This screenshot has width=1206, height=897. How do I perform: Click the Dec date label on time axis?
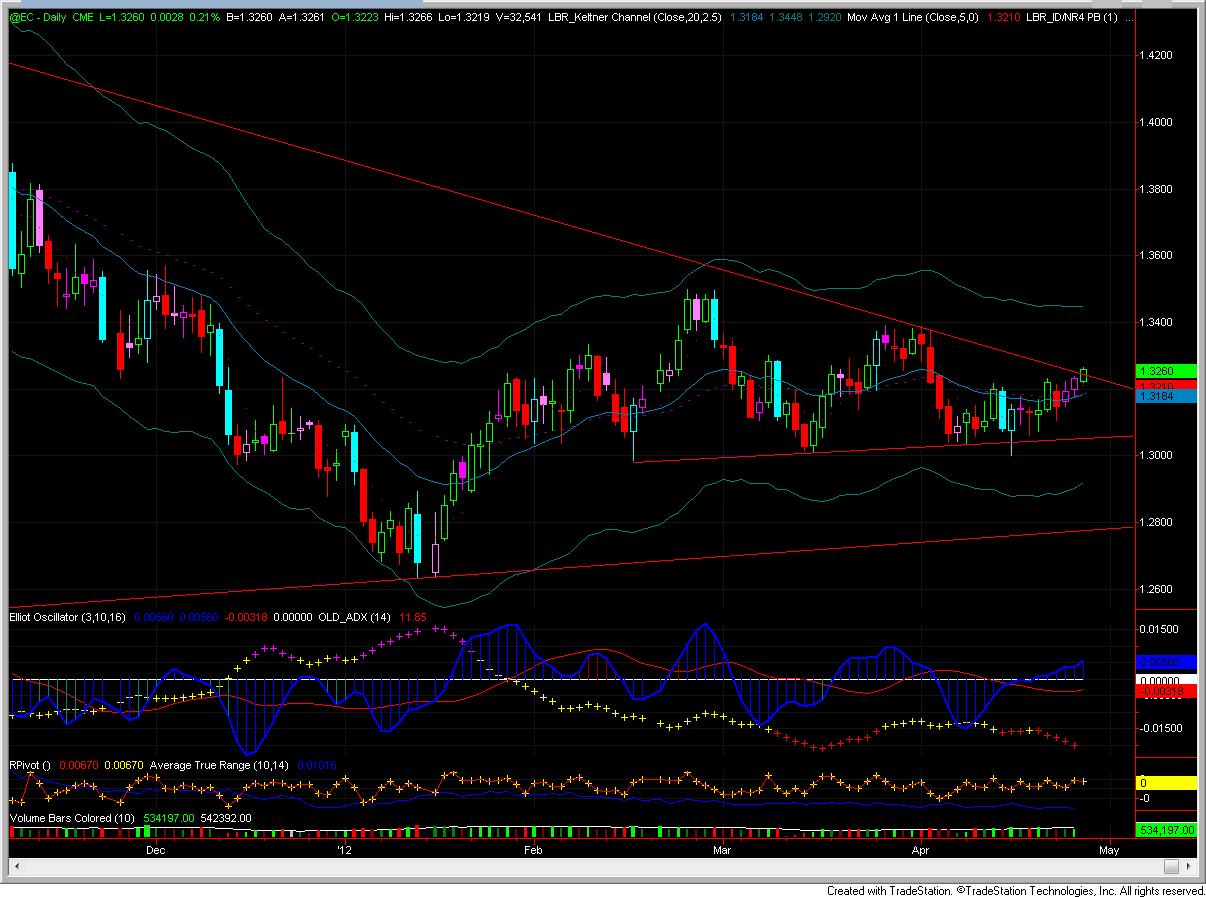154,850
